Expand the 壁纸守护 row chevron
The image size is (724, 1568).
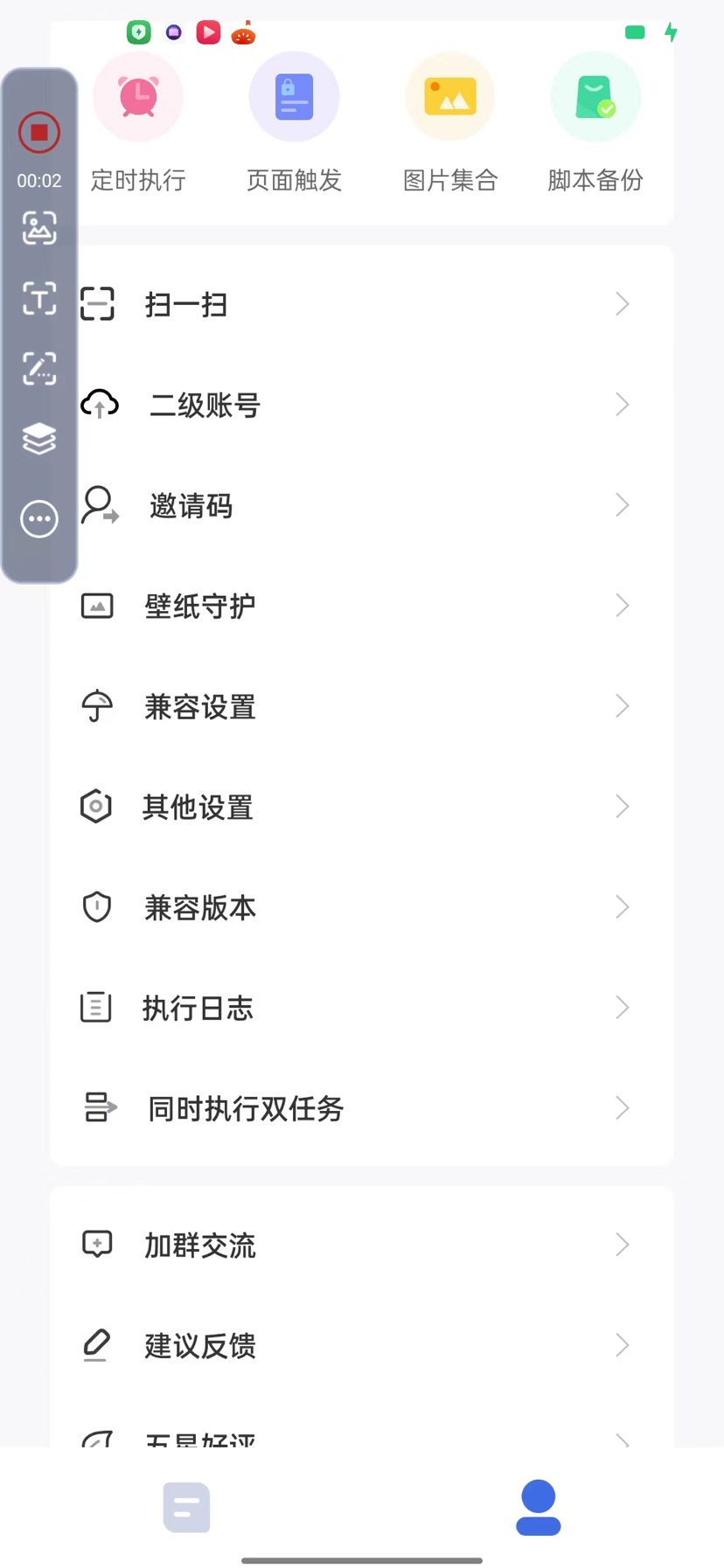pyautogui.click(x=622, y=606)
